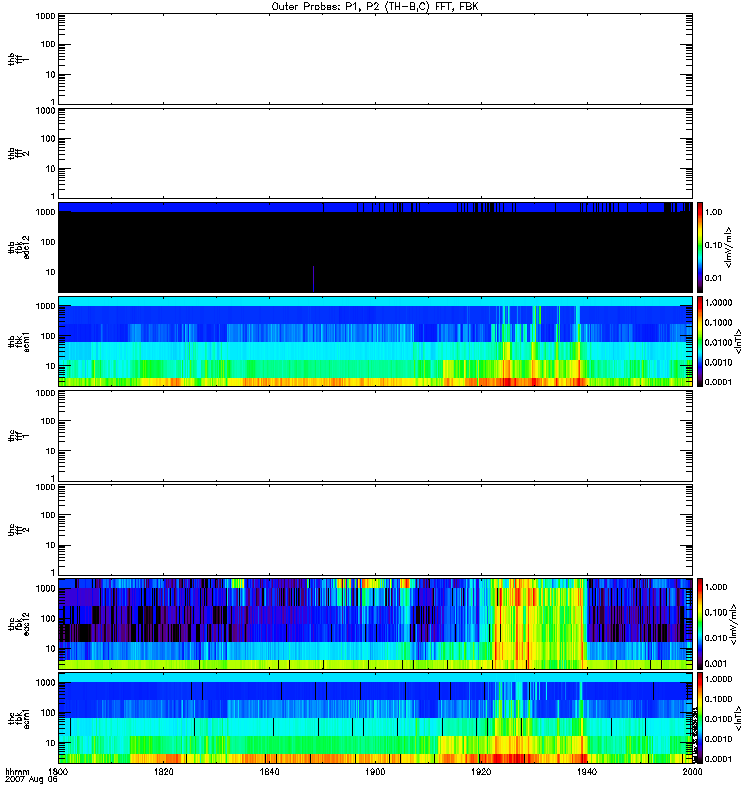Click the thc fbk scm1 color bar
Viewport: 750px width, 800px height.
tap(700, 718)
